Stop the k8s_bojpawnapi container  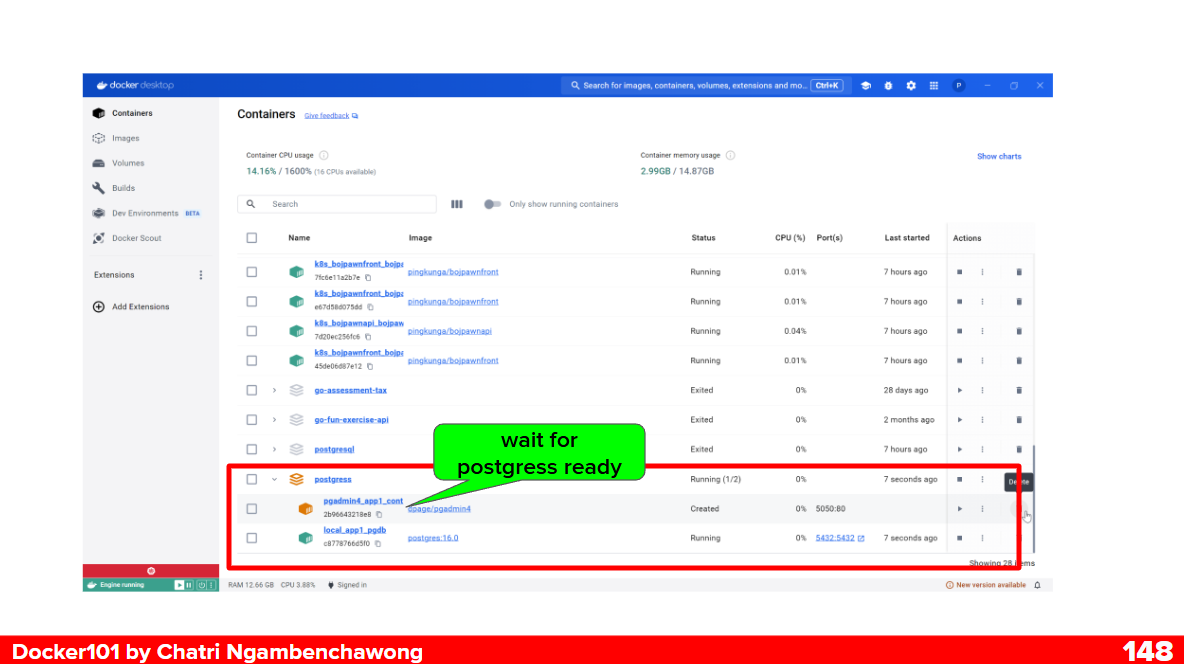960,331
